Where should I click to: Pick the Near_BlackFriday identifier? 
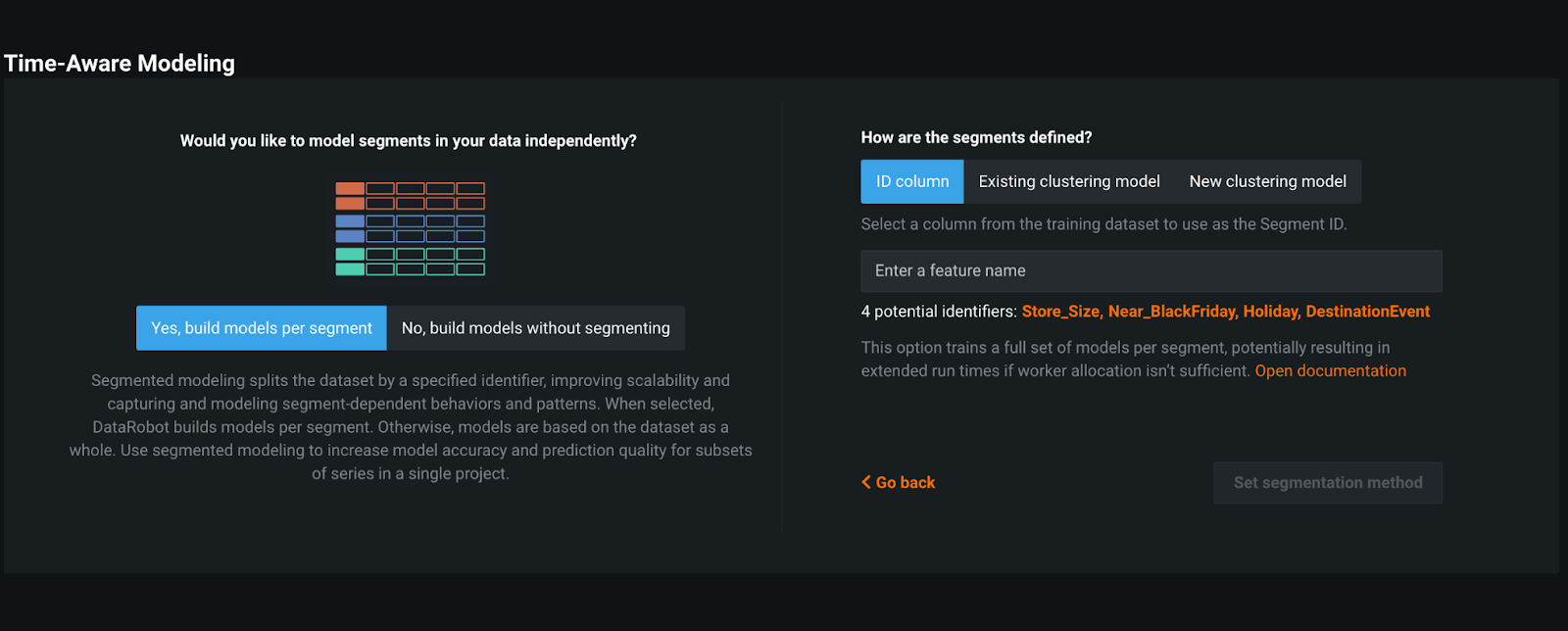click(1172, 312)
